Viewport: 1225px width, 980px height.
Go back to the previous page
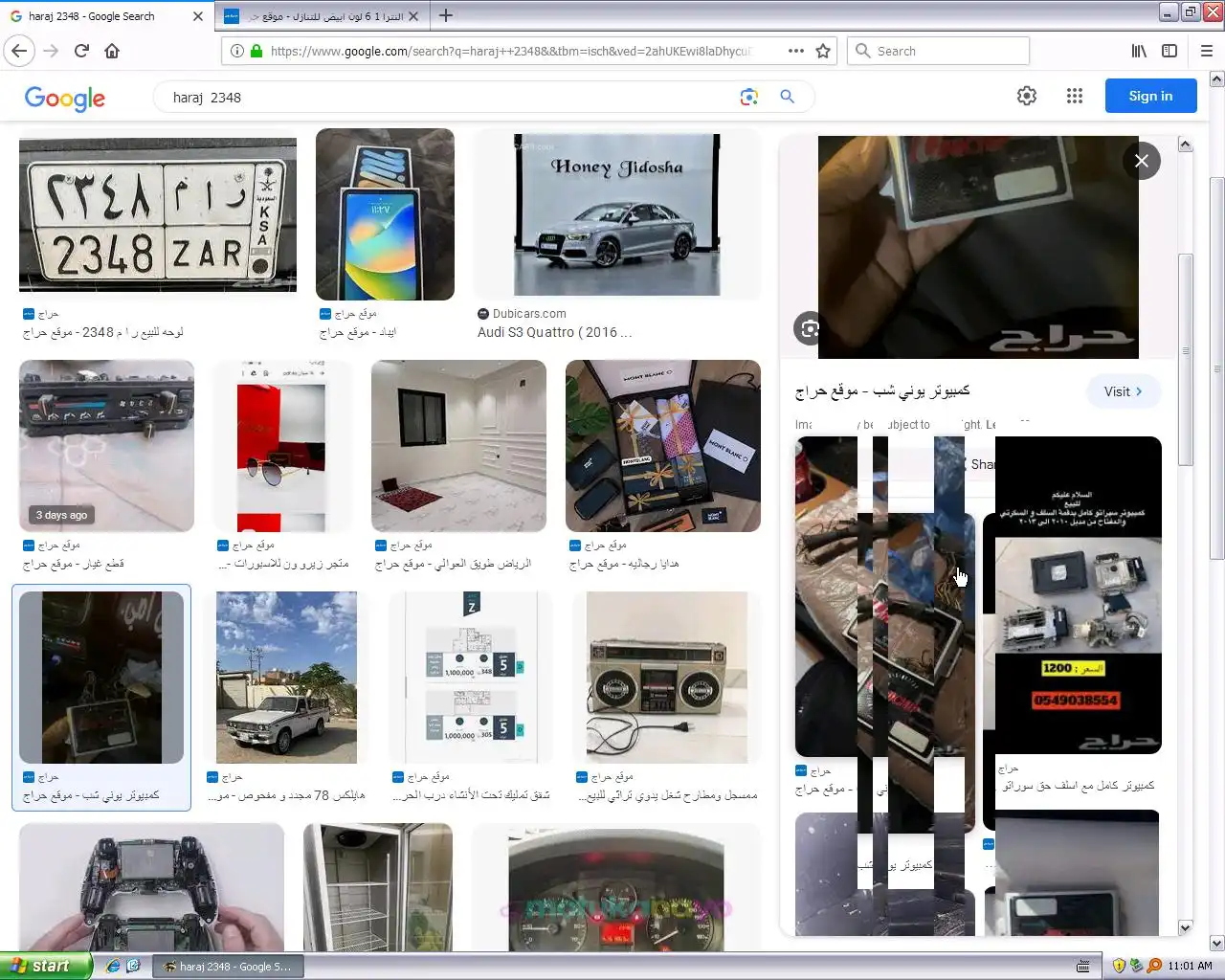[x=20, y=51]
